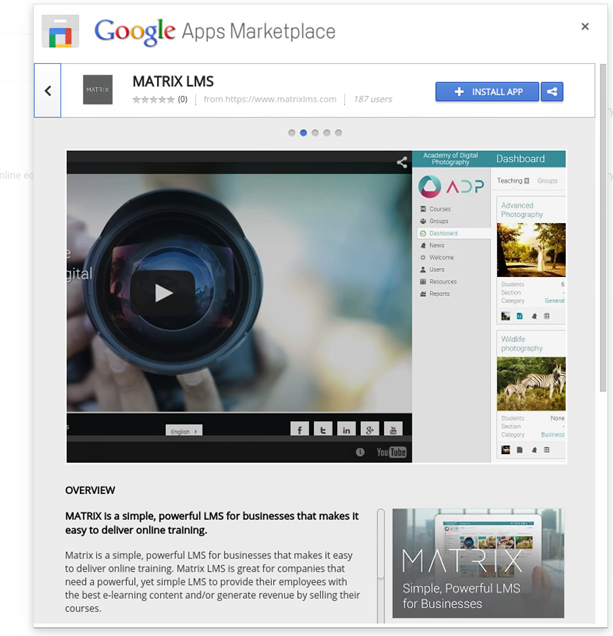613x636 pixels.
Task: Click the Google Plus icon in video
Action: pyautogui.click(x=370, y=429)
